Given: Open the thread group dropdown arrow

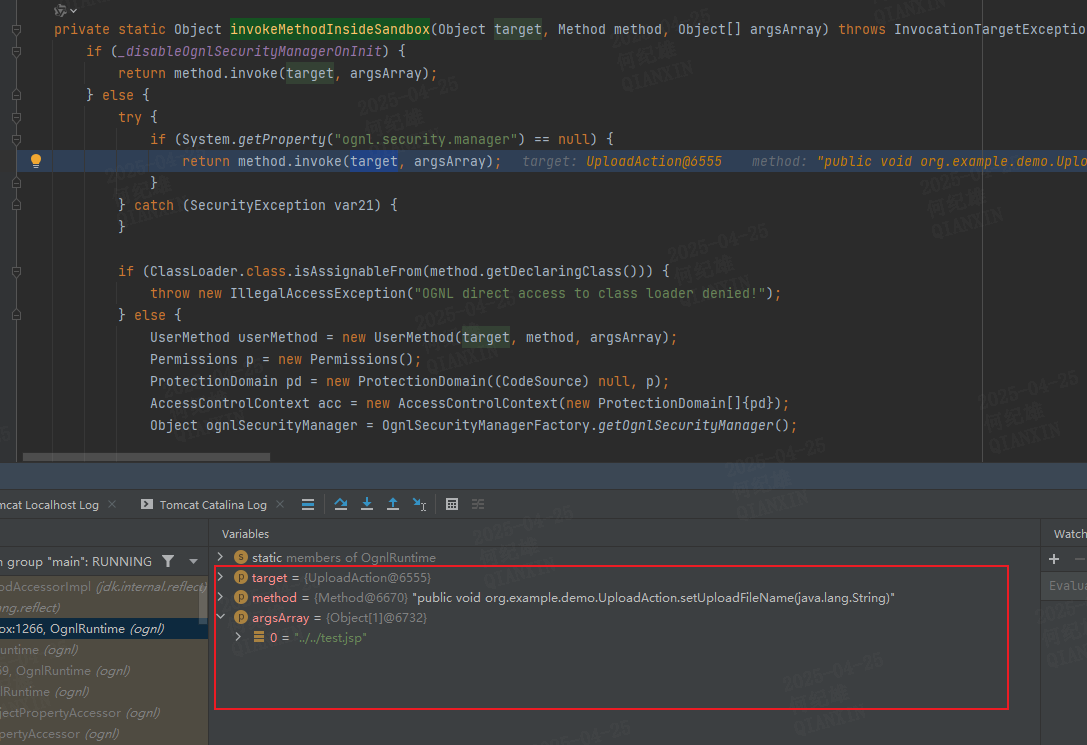Looking at the screenshot, I should point(193,561).
